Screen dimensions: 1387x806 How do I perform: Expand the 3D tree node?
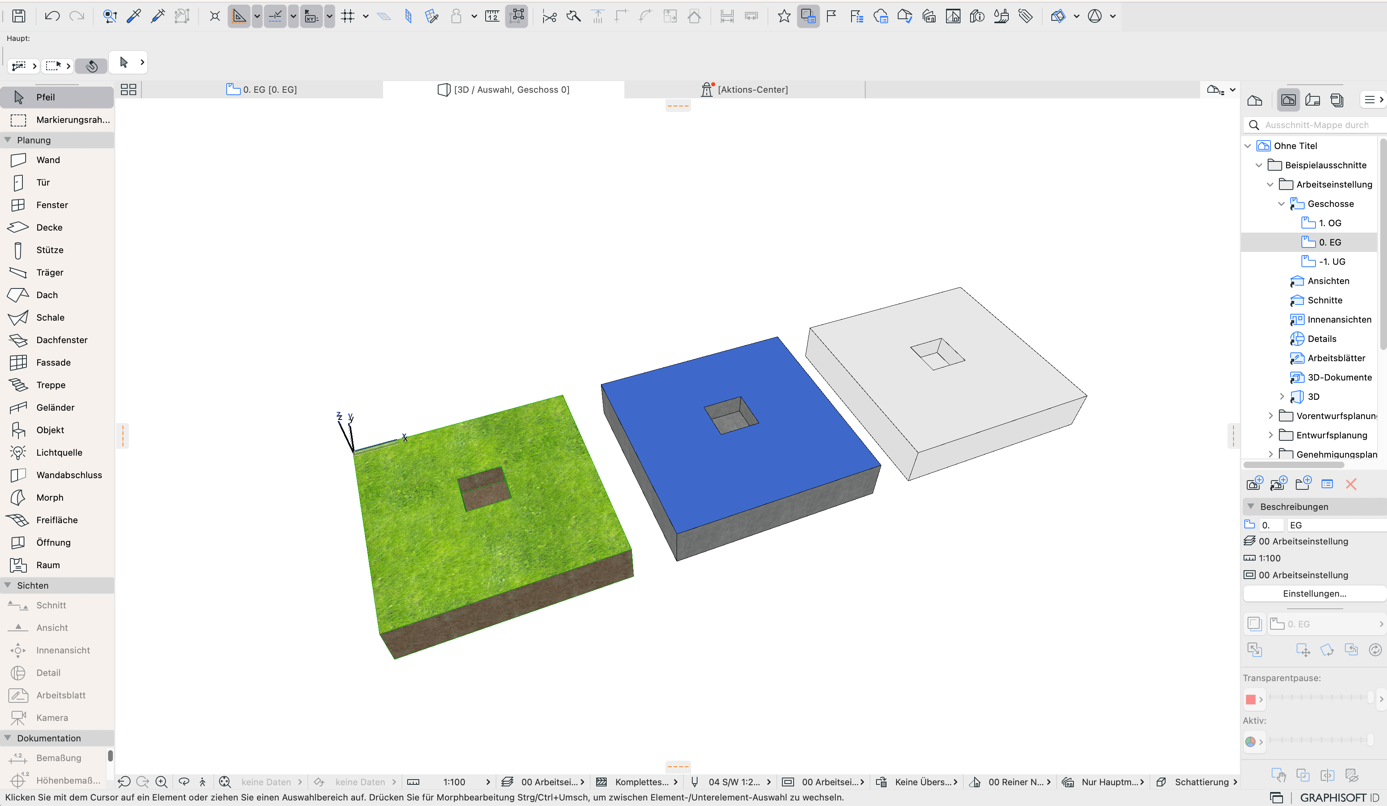(1282, 397)
